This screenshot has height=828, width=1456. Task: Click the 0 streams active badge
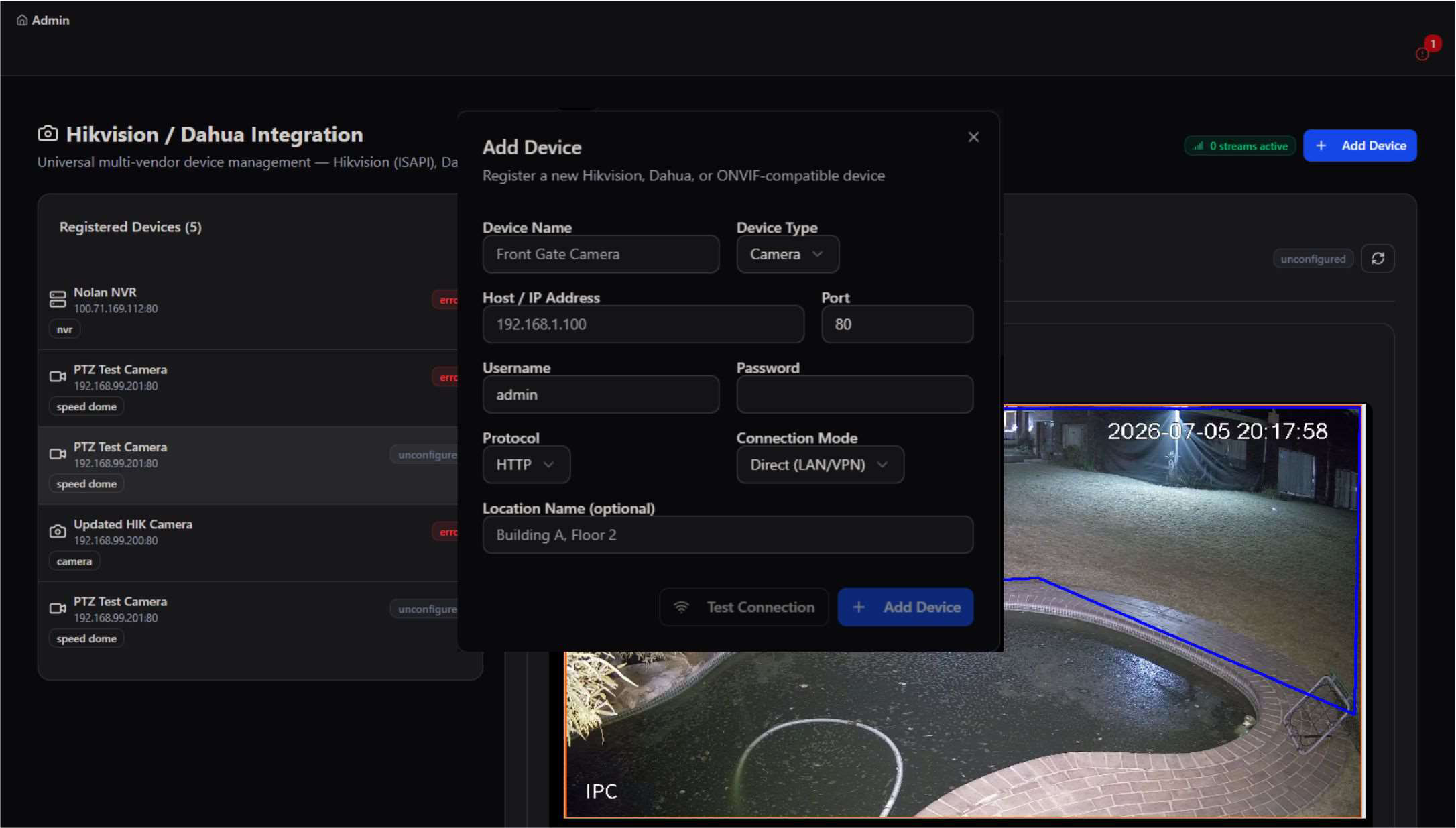pyautogui.click(x=1240, y=146)
